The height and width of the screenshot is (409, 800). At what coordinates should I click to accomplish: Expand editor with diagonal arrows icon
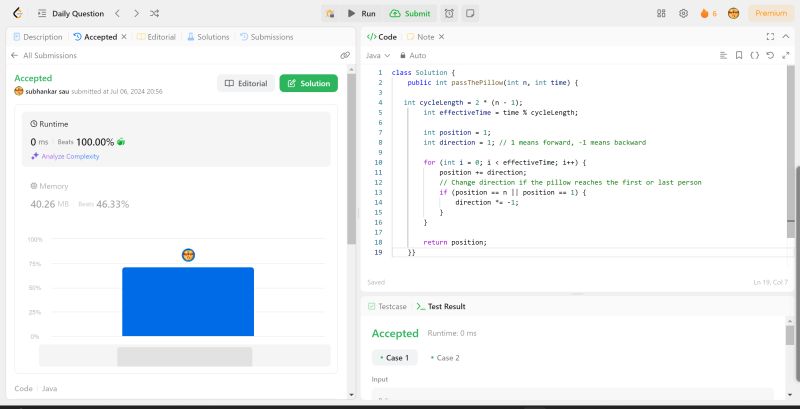786,55
